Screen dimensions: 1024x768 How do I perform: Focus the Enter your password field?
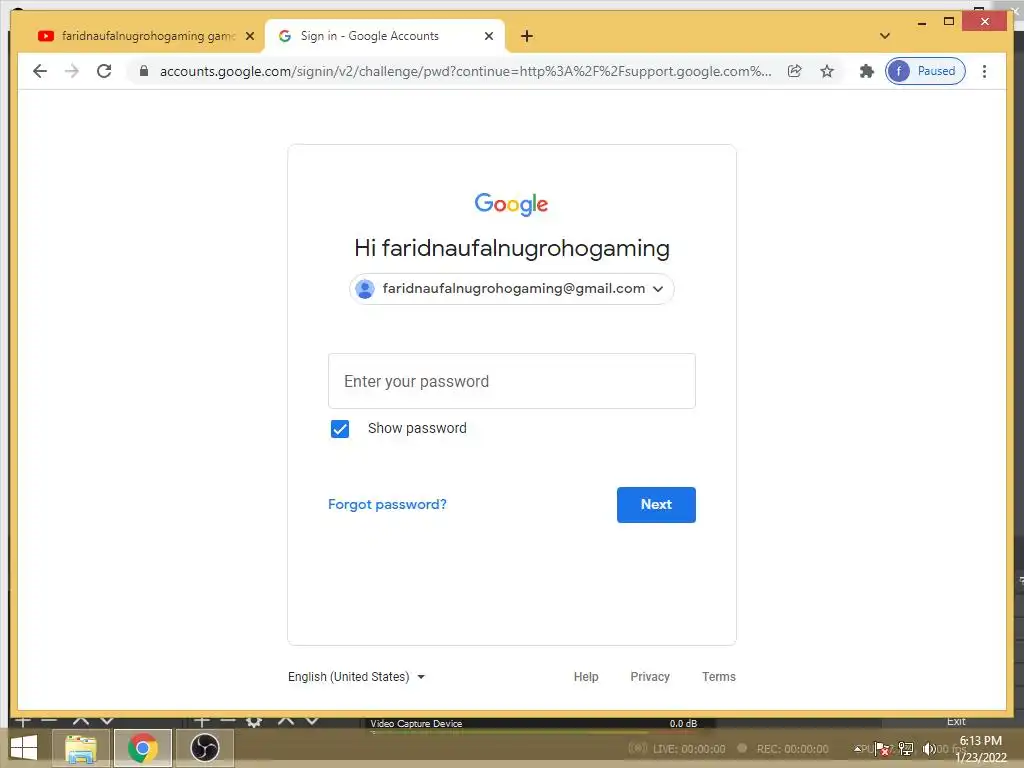pyautogui.click(x=512, y=381)
